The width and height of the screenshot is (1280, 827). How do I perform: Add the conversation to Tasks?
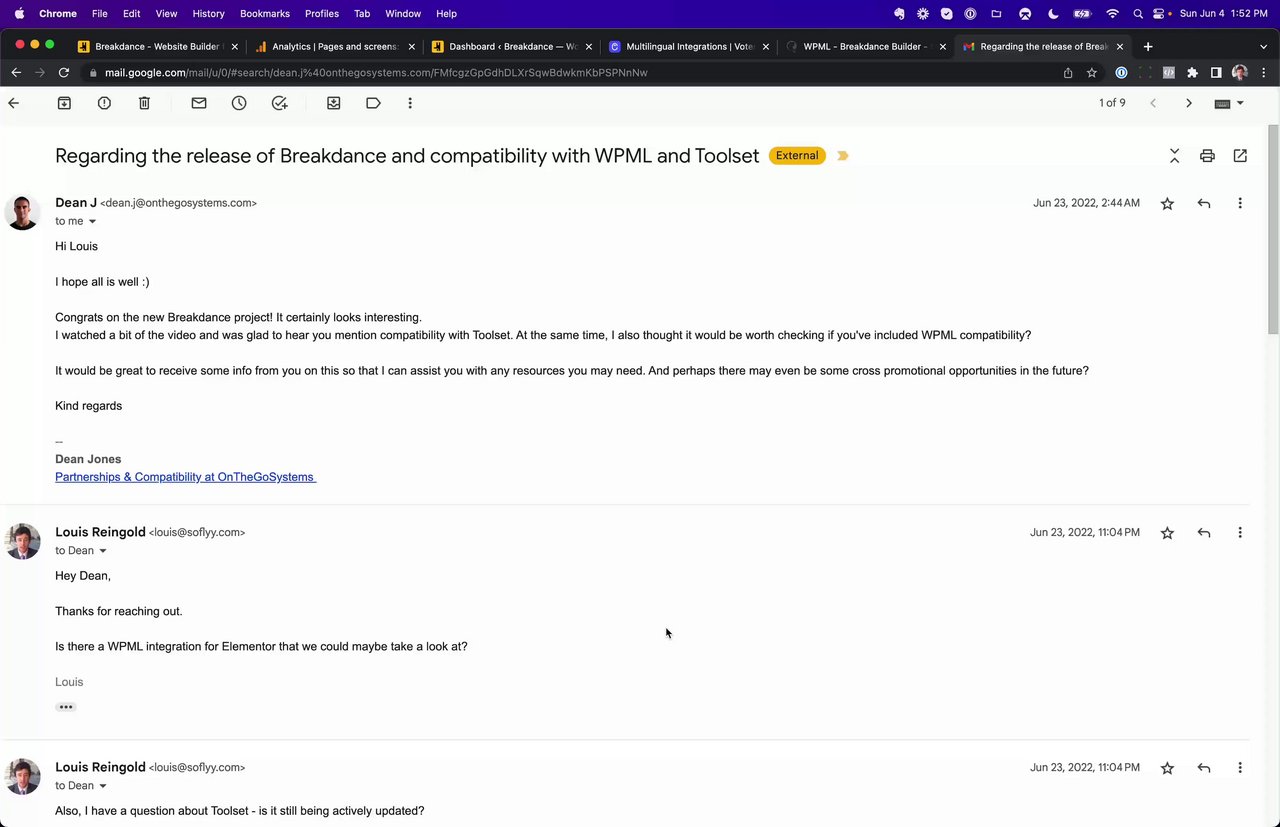pos(280,103)
